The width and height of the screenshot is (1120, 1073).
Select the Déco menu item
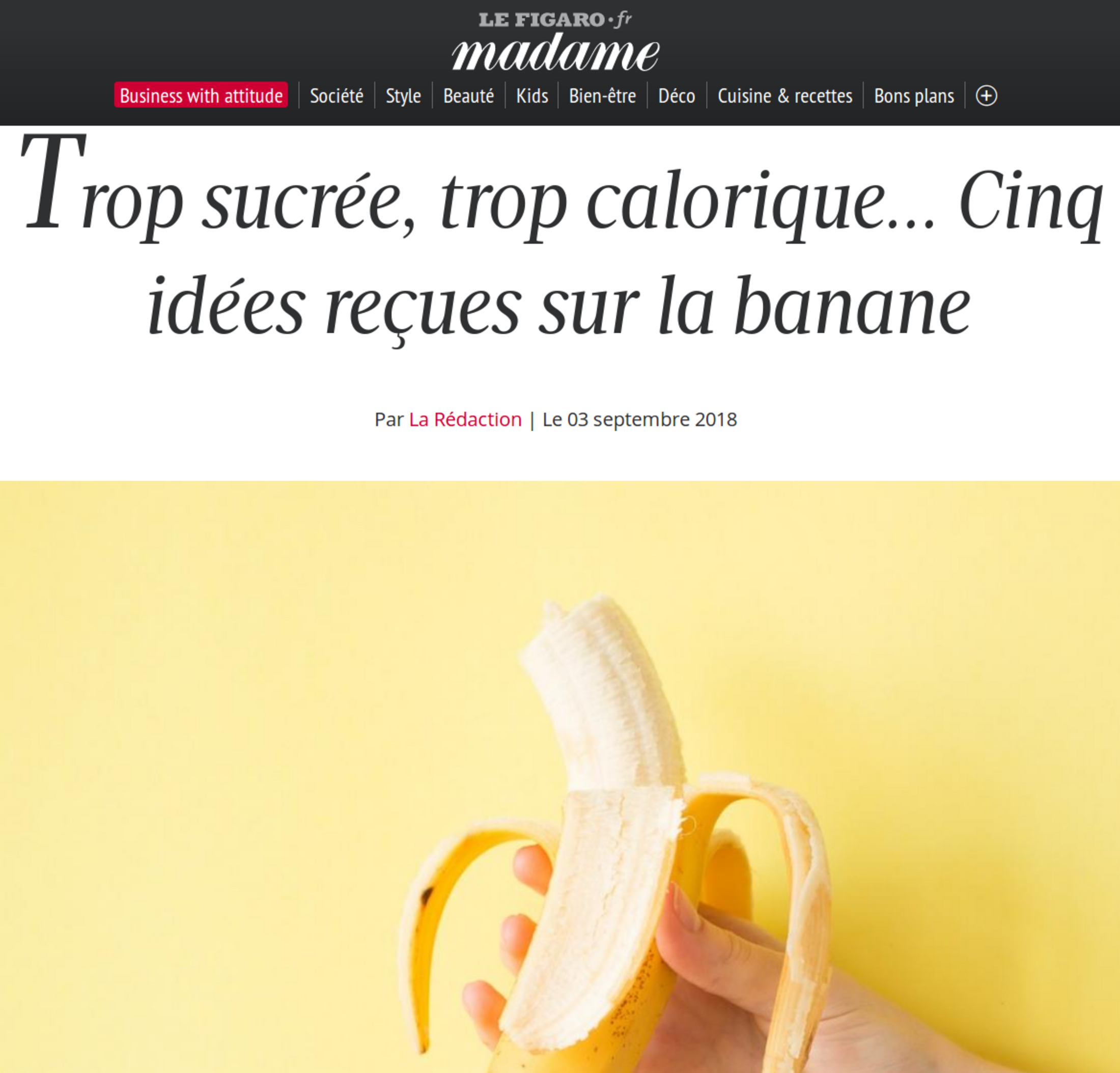(677, 95)
